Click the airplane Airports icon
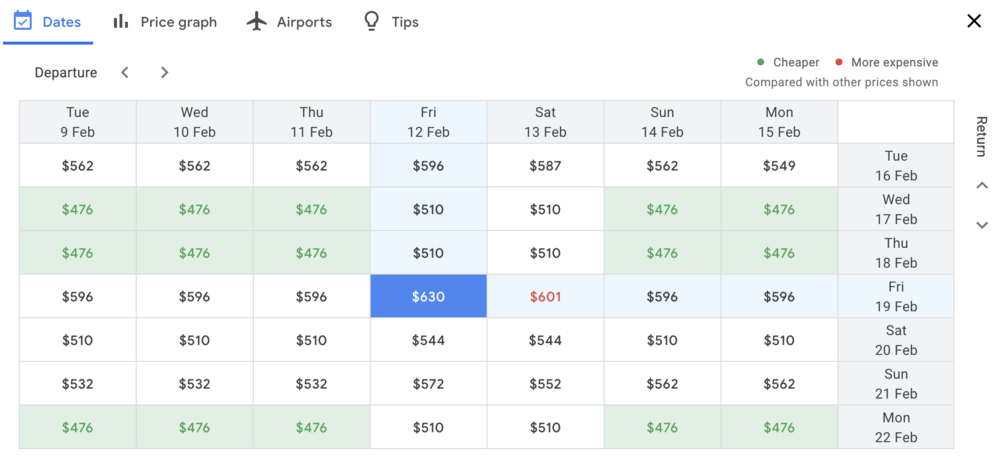This screenshot has height=462, width=1000. tap(257, 21)
